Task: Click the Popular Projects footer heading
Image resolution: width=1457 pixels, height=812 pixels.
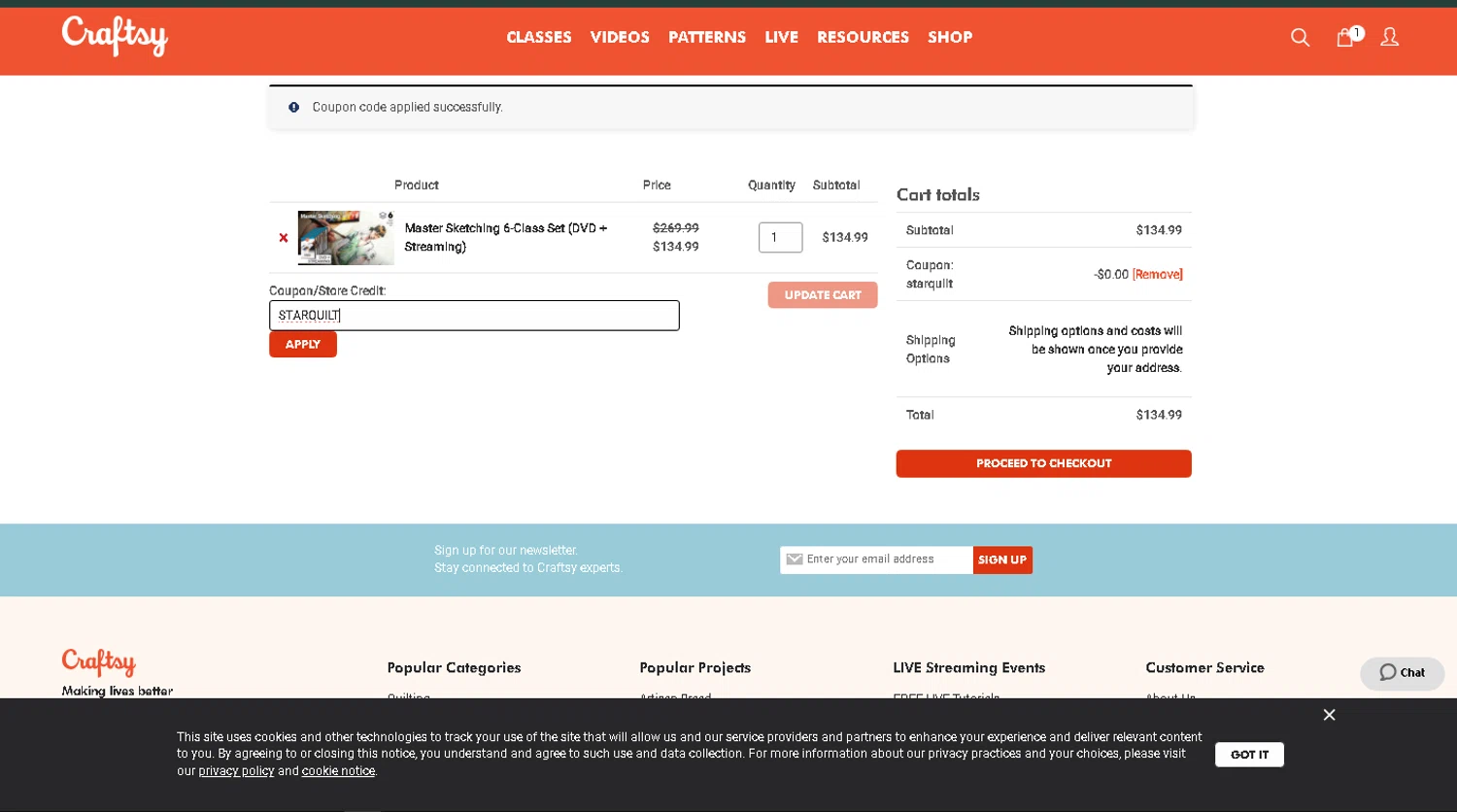Action: point(695,667)
